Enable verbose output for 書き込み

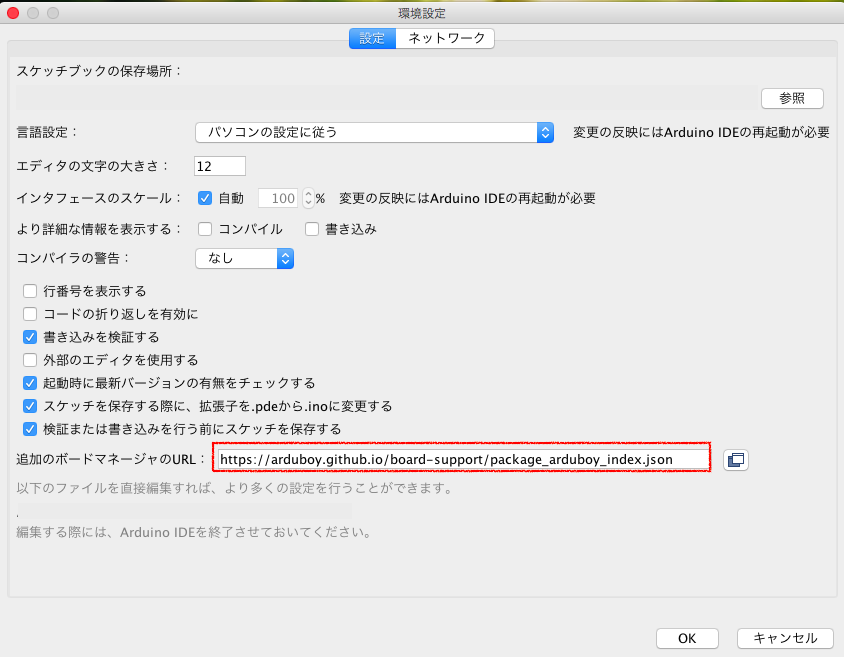click(312, 229)
